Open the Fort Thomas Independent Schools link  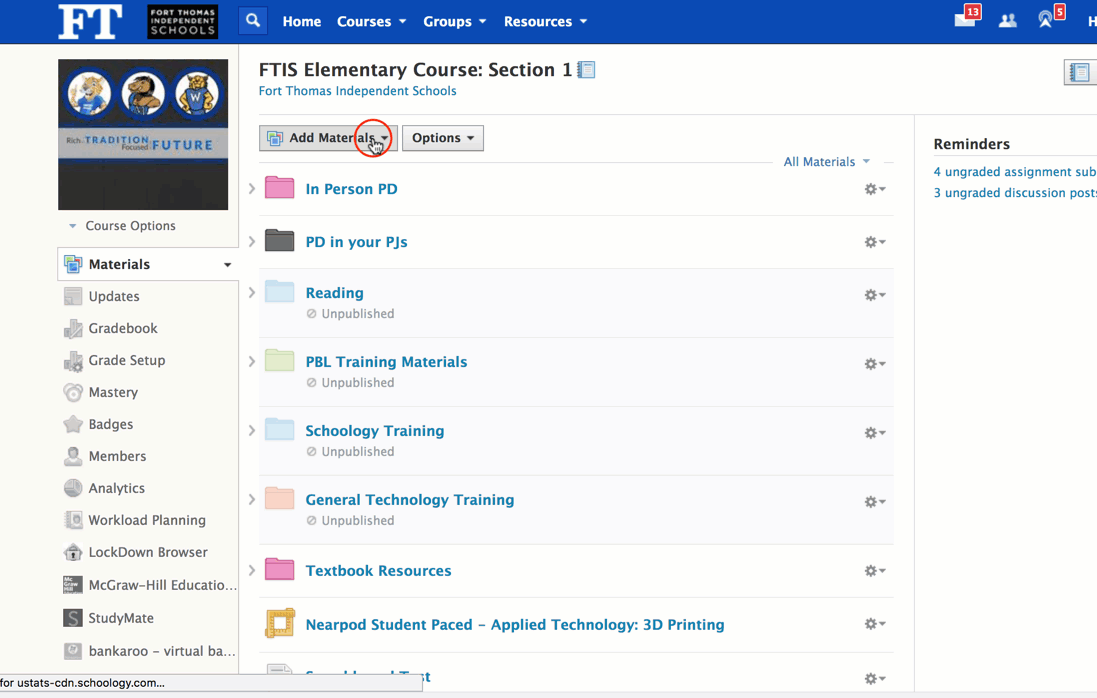click(x=358, y=91)
